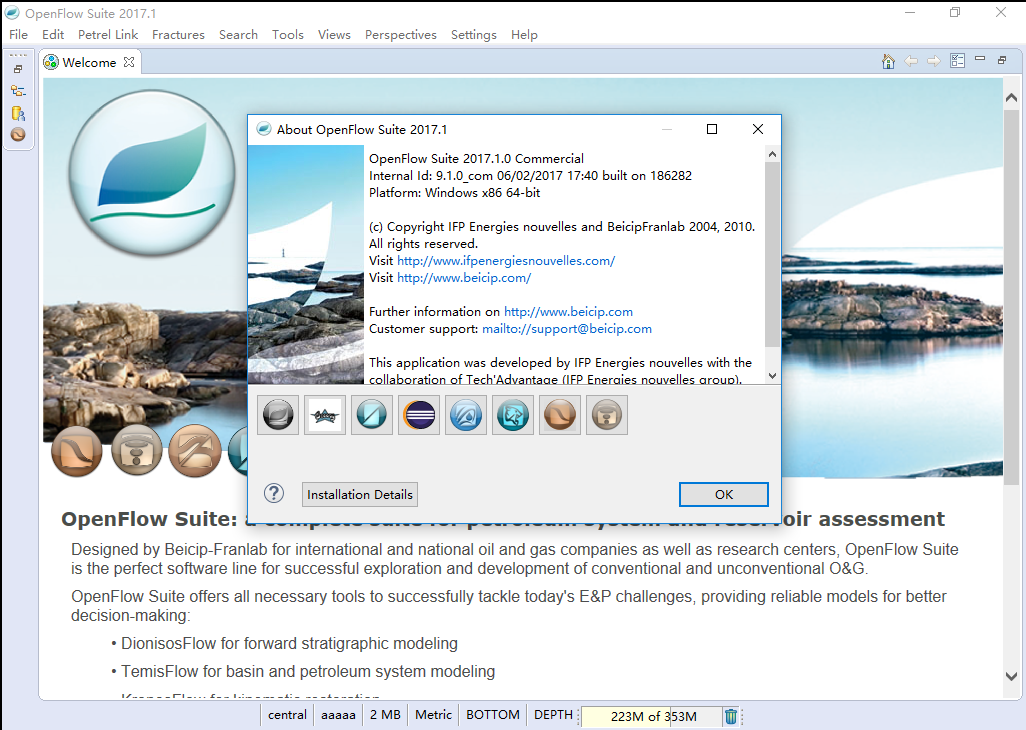Open the database user view in left sidebar

coord(18,113)
